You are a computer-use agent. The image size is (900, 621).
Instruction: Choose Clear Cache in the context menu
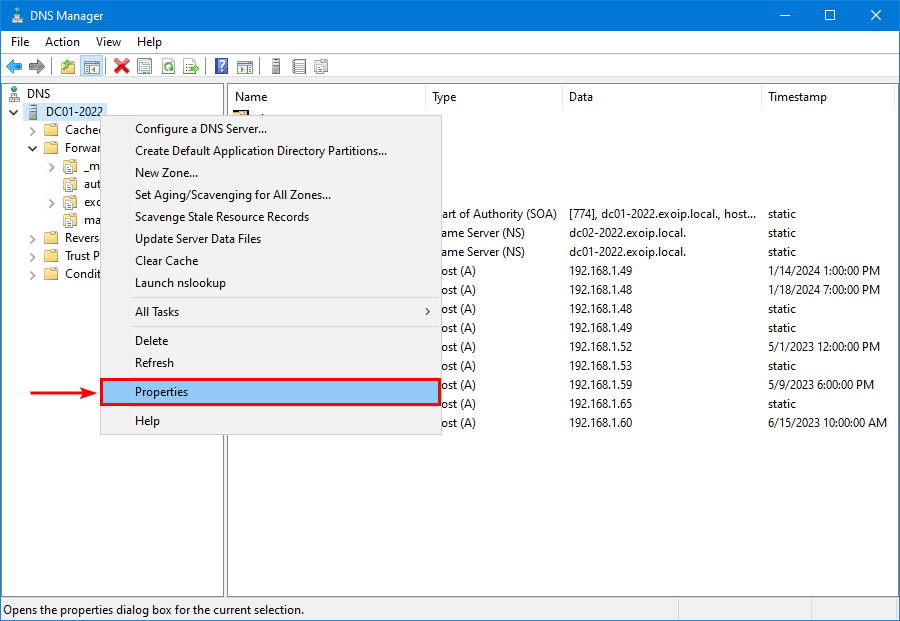(x=167, y=261)
